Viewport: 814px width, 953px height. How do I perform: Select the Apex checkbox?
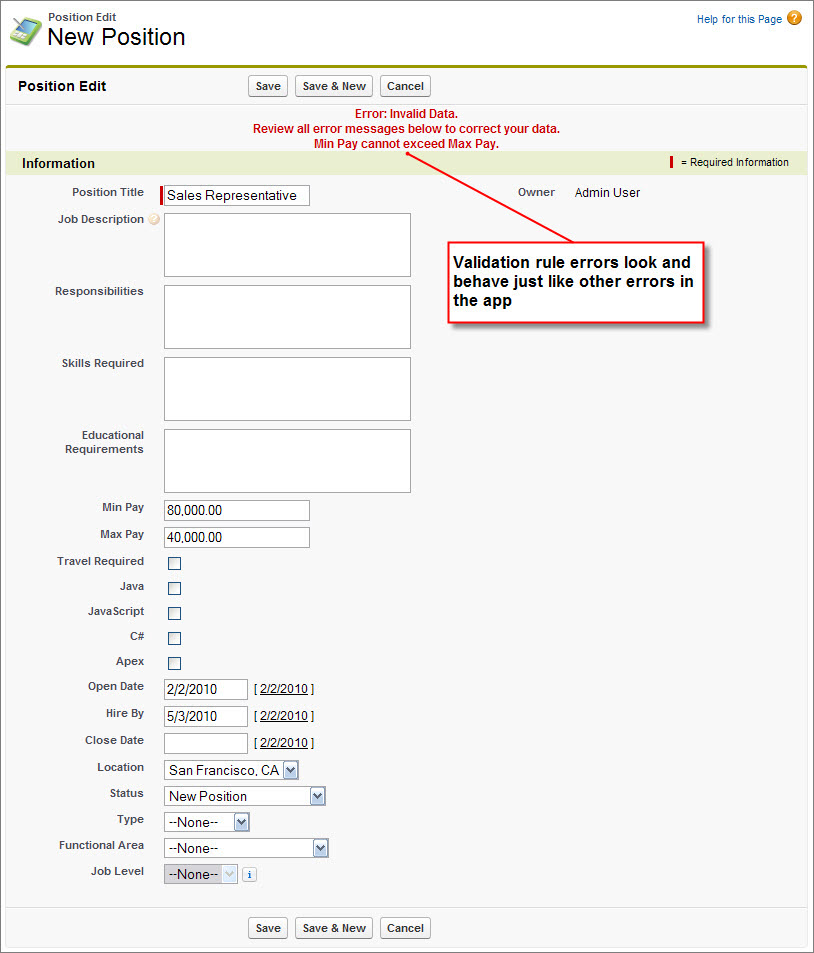(x=174, y=663)
